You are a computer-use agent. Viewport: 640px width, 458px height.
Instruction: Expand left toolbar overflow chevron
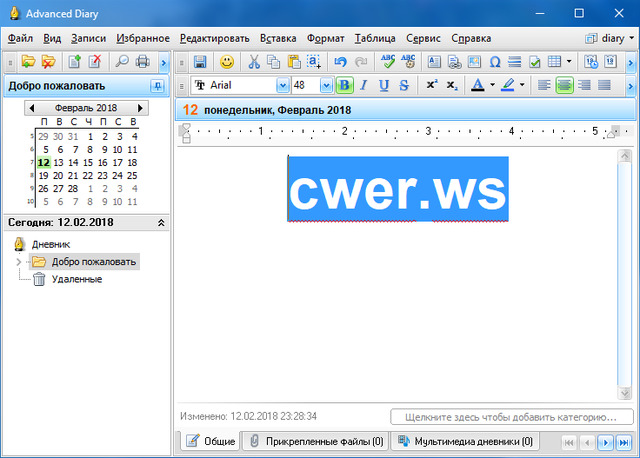(164, 62)
